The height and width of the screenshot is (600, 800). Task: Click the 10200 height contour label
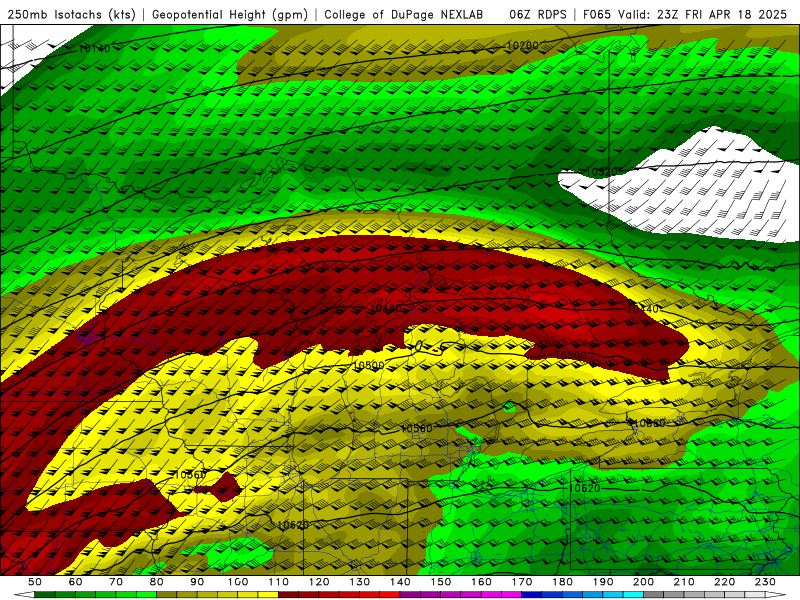[522, 46]
